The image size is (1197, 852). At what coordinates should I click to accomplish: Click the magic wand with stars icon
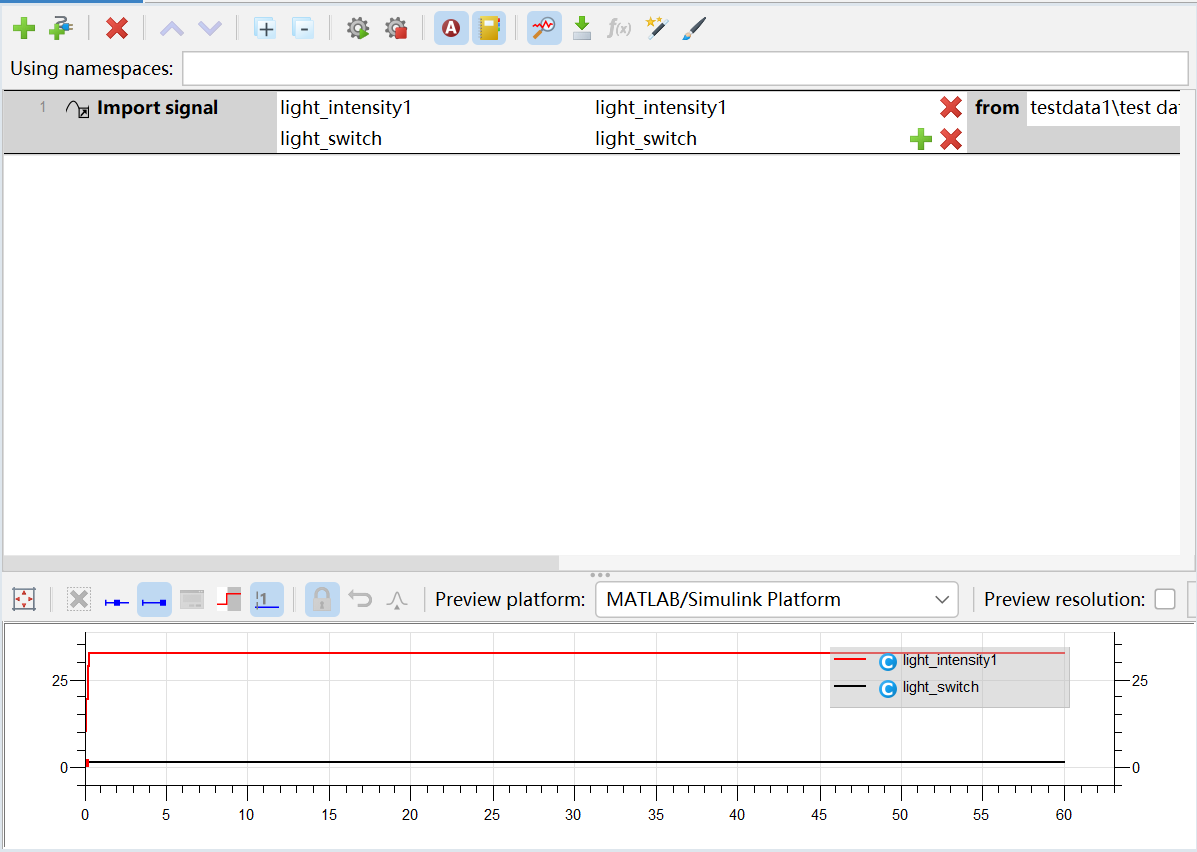point(657,29)
